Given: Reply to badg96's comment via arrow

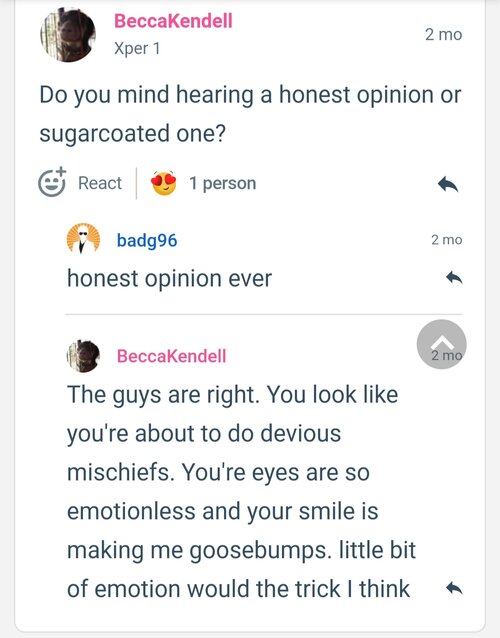Looking at the screenshot, I should click(x=454, y=278).
